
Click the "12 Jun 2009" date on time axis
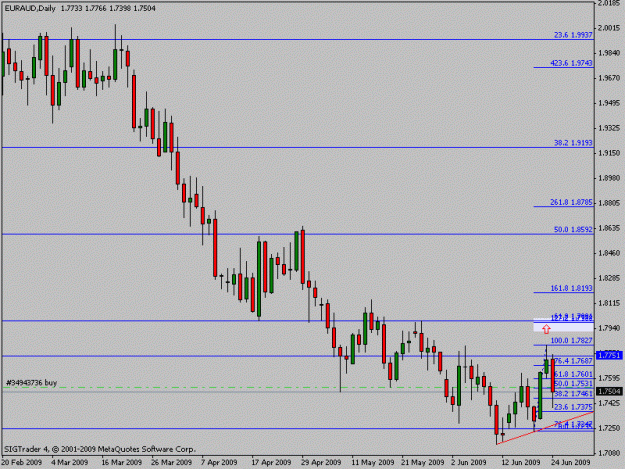(521, 462)
